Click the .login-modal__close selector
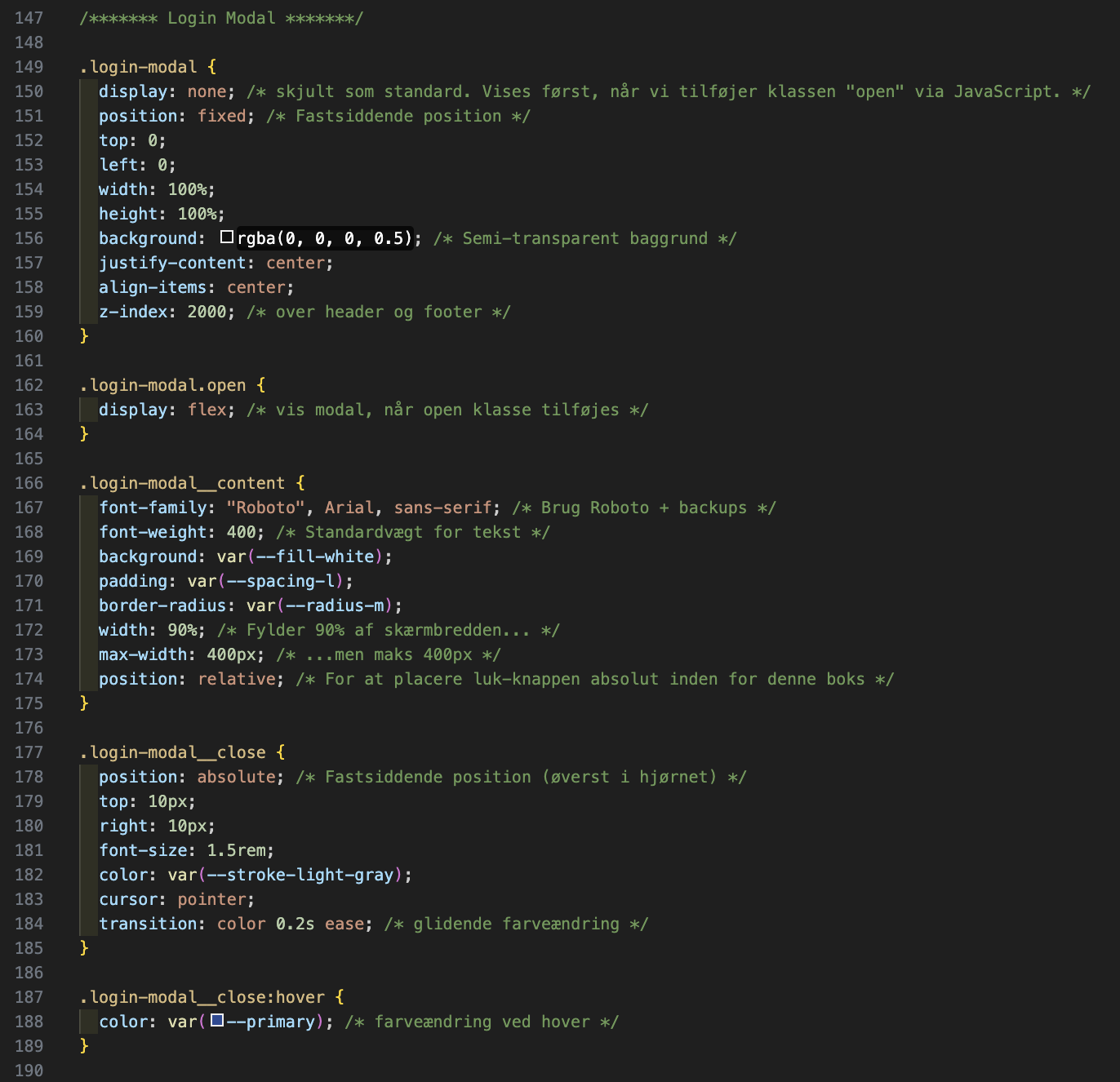 [173, 752]
